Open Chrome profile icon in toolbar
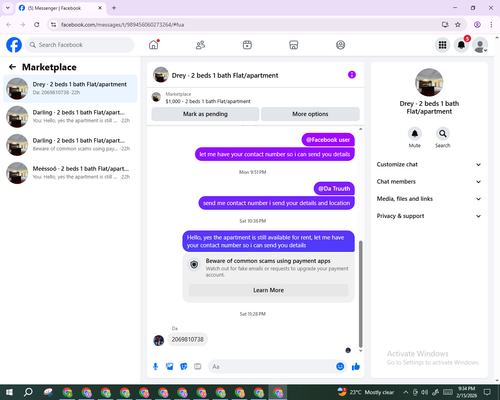The image size is (500, 400). [x=477, y=25]
